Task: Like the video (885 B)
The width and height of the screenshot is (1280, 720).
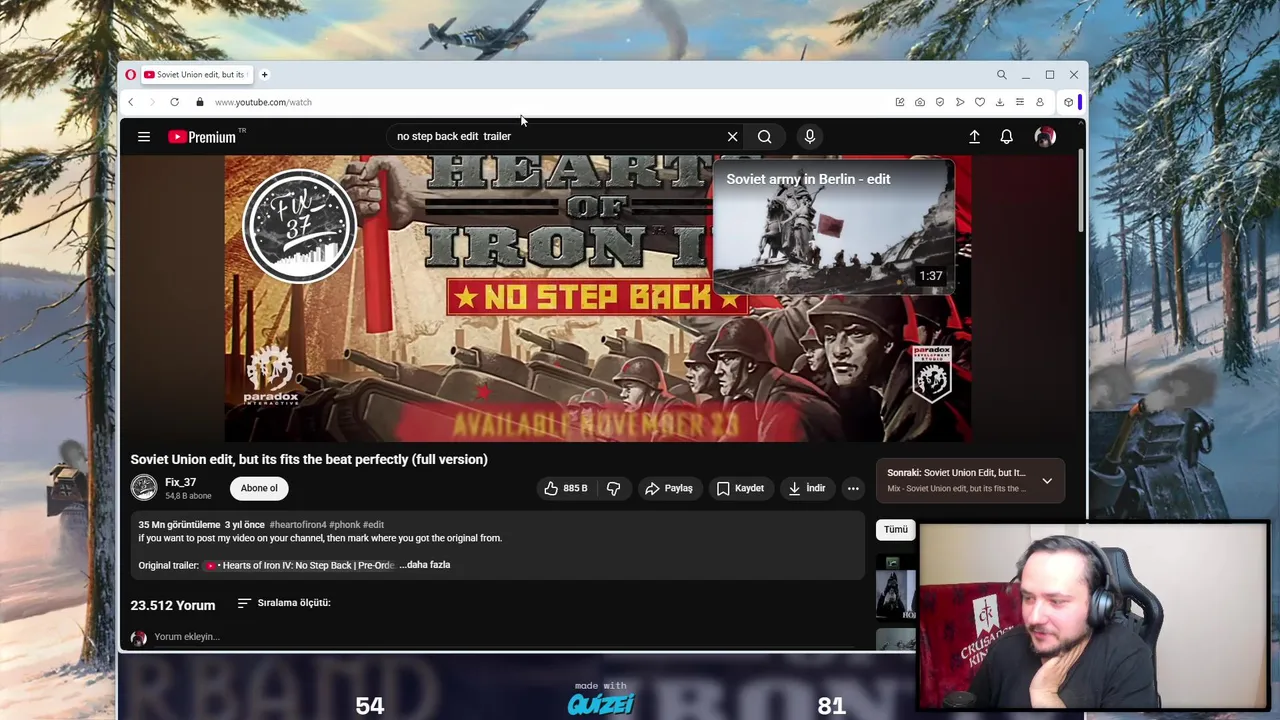Action: [565, 488]
